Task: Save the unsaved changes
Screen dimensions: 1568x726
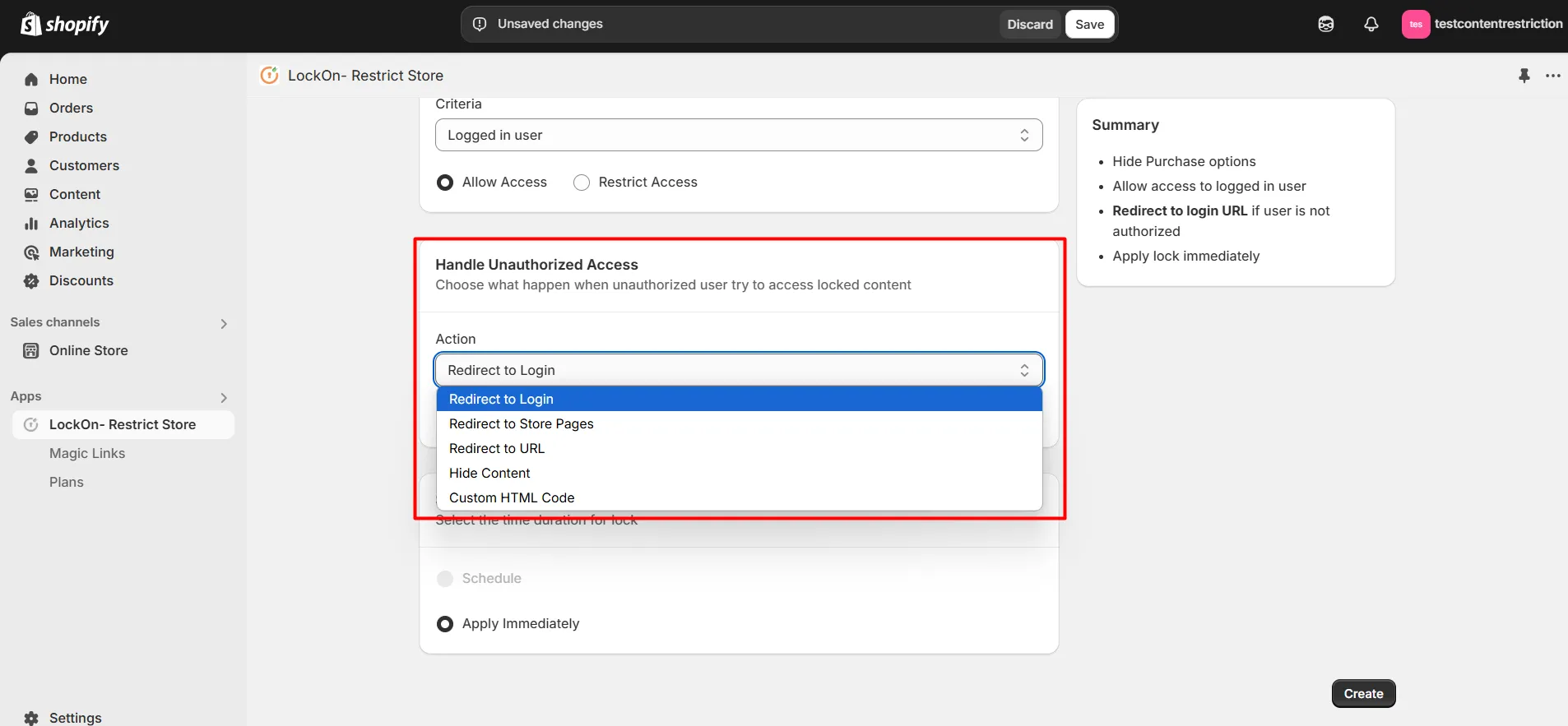Action: 1089,24
